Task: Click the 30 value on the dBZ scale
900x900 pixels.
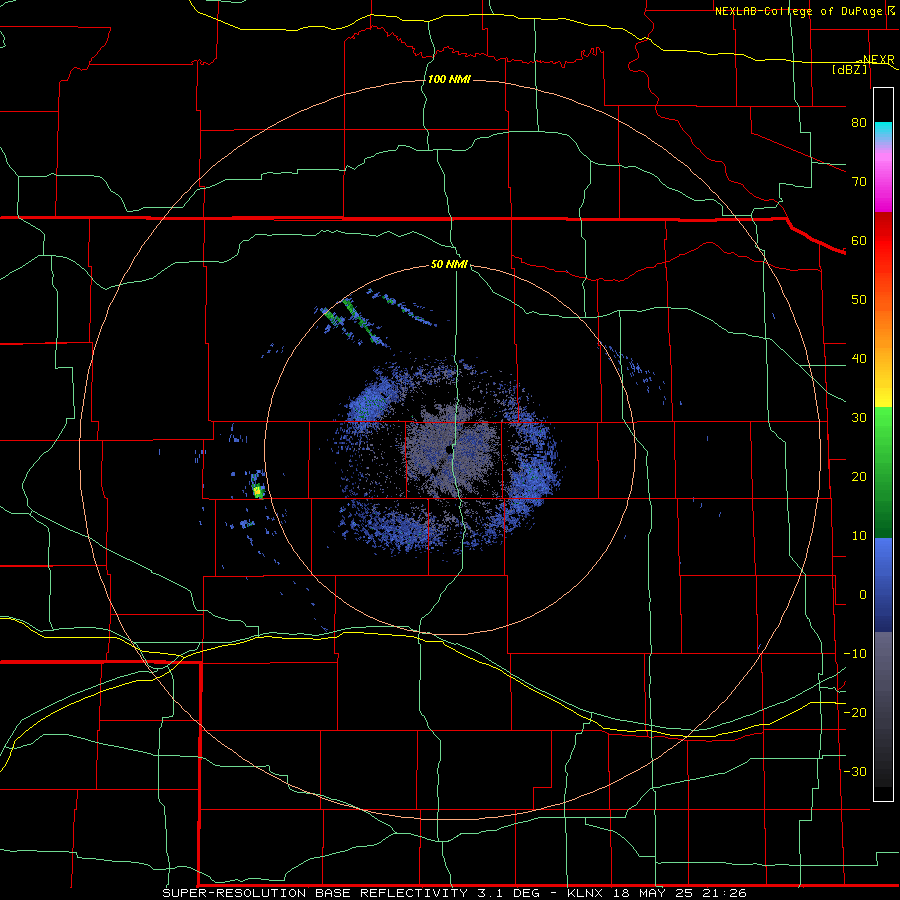Action: click(x=859, y=417)
